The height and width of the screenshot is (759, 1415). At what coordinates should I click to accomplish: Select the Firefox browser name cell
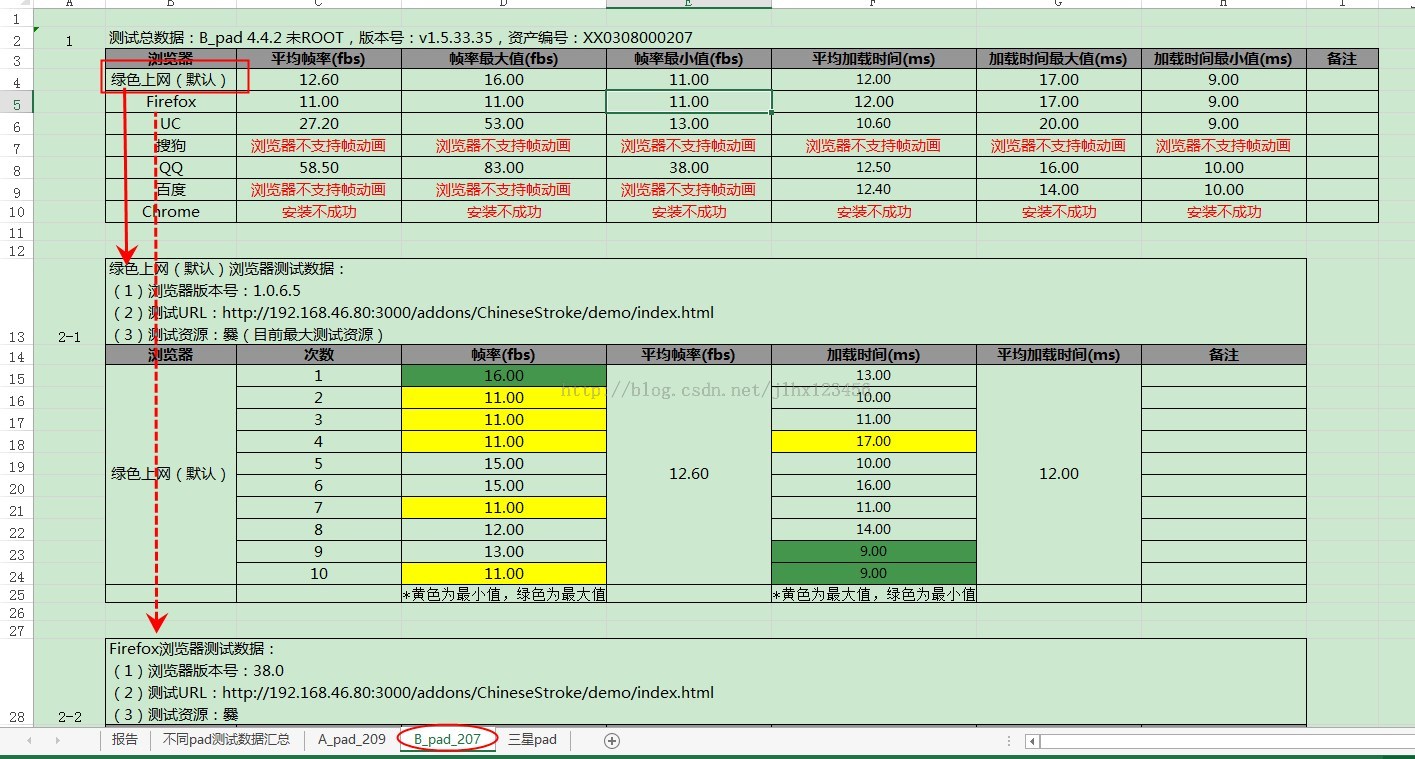pos(171,102)
